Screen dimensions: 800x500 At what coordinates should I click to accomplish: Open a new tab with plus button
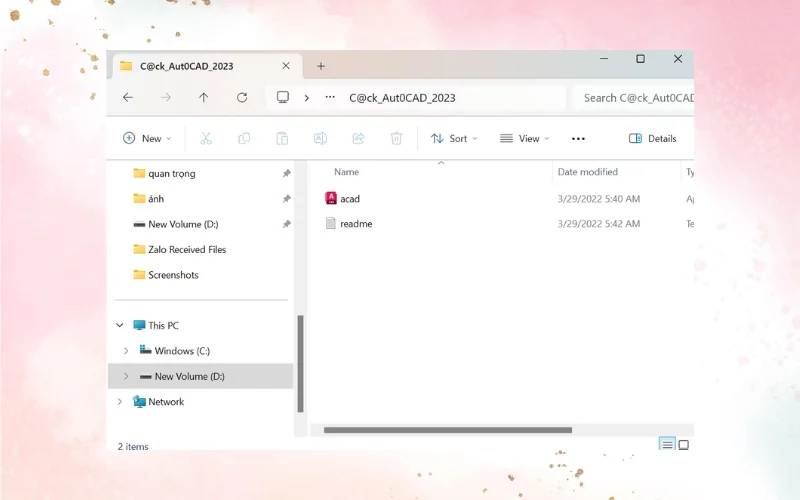321,66
